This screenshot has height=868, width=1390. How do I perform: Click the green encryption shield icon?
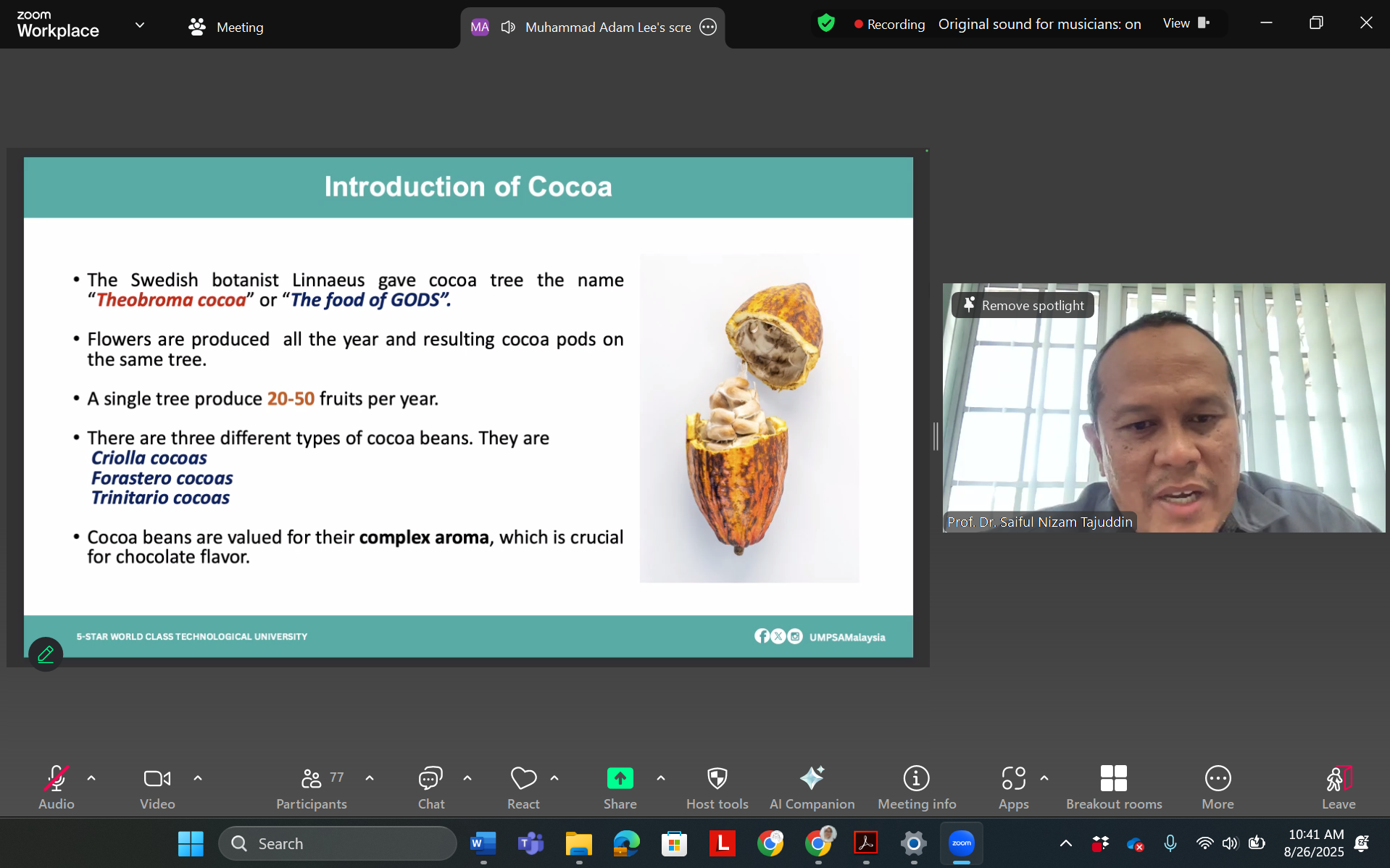tap(825, 24)
